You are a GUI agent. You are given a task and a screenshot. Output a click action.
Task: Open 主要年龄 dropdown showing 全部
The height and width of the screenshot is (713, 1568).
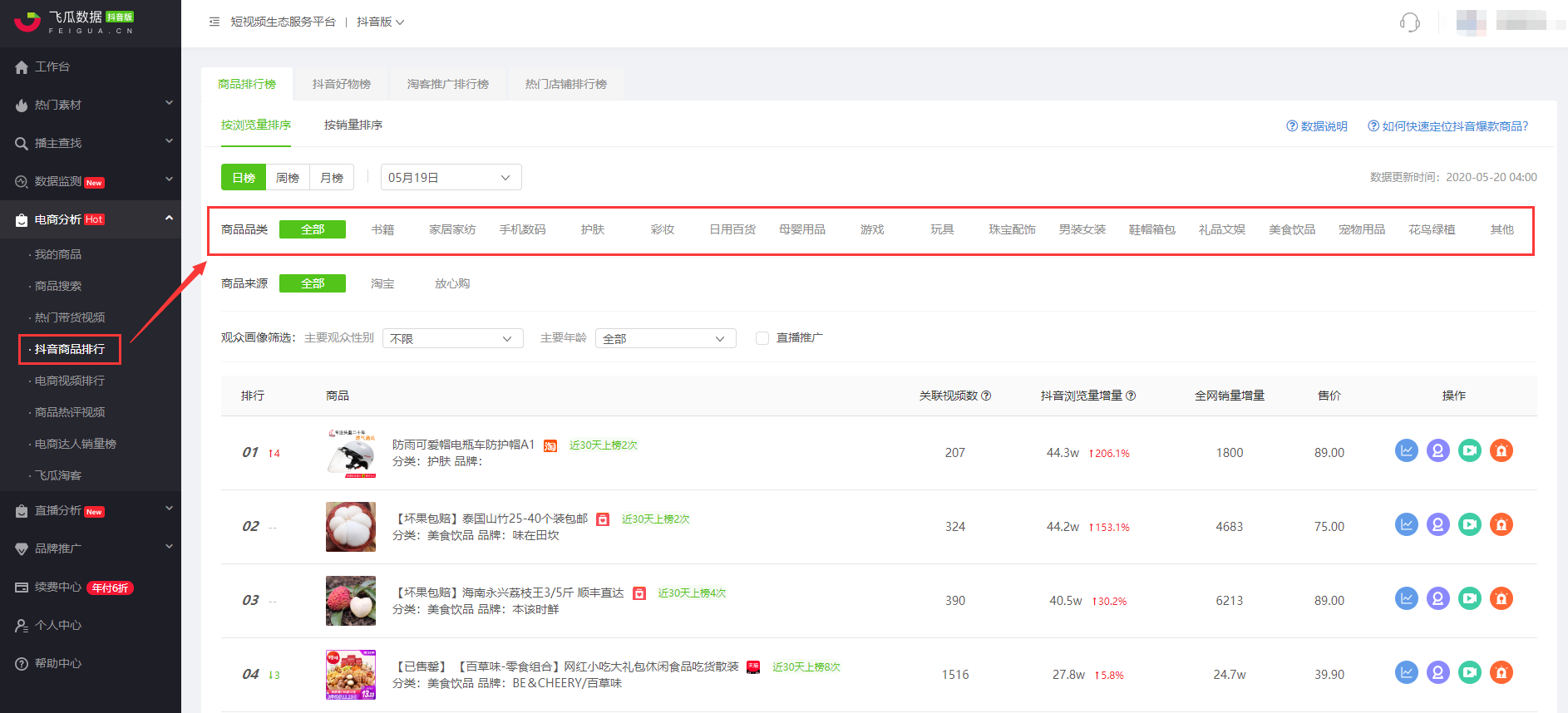click(666, 338)
